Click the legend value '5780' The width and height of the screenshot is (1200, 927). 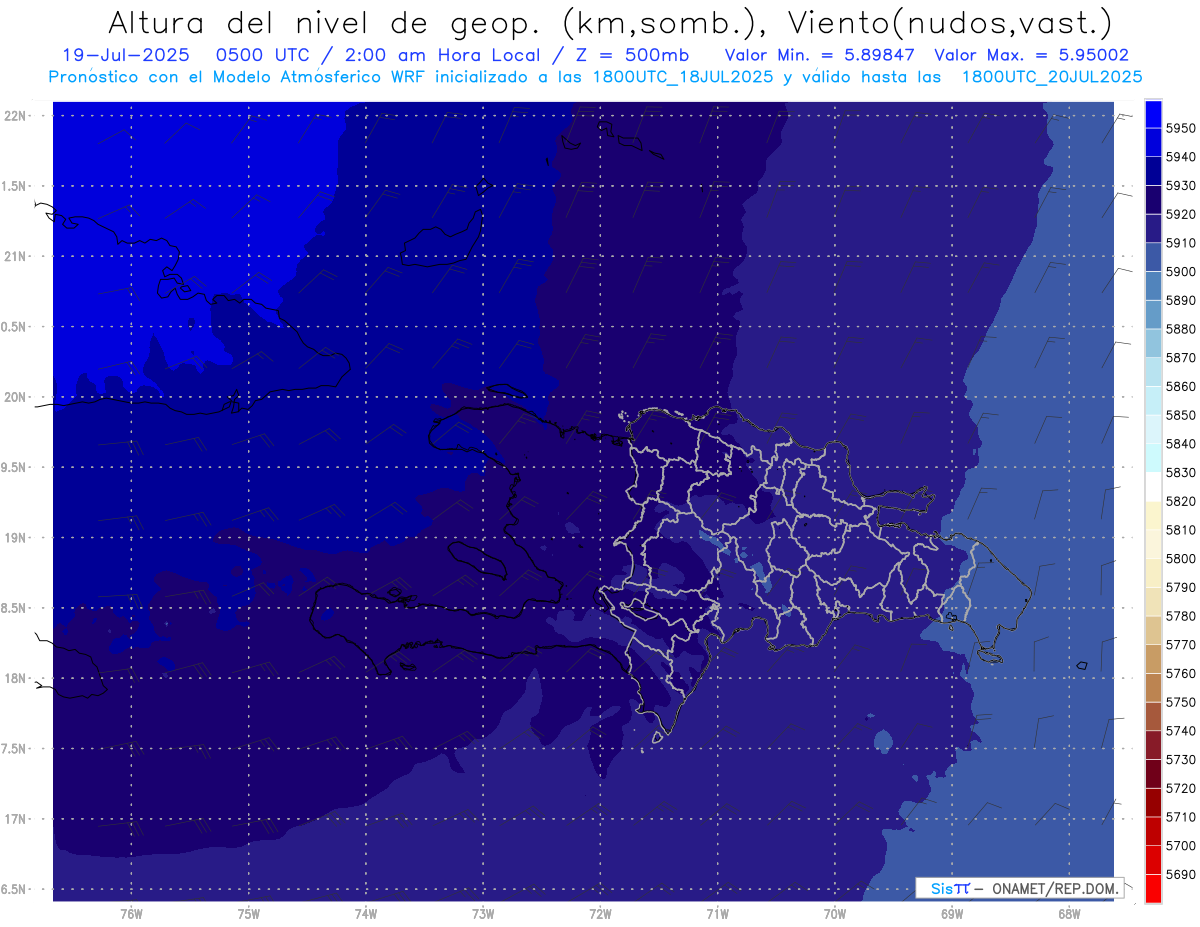point(1181,616)
